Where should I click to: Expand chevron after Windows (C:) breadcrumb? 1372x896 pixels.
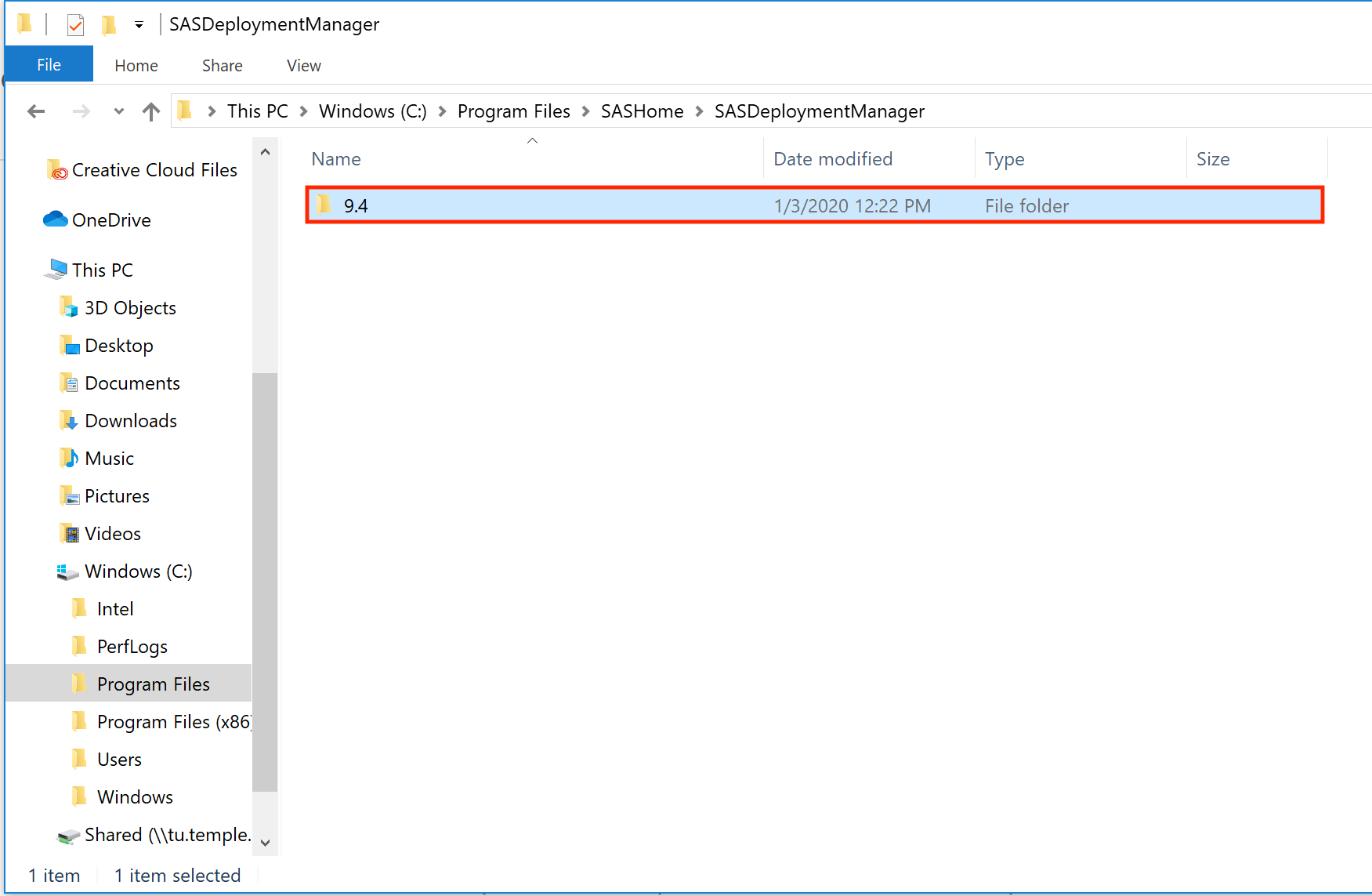(x=443, y=111)
